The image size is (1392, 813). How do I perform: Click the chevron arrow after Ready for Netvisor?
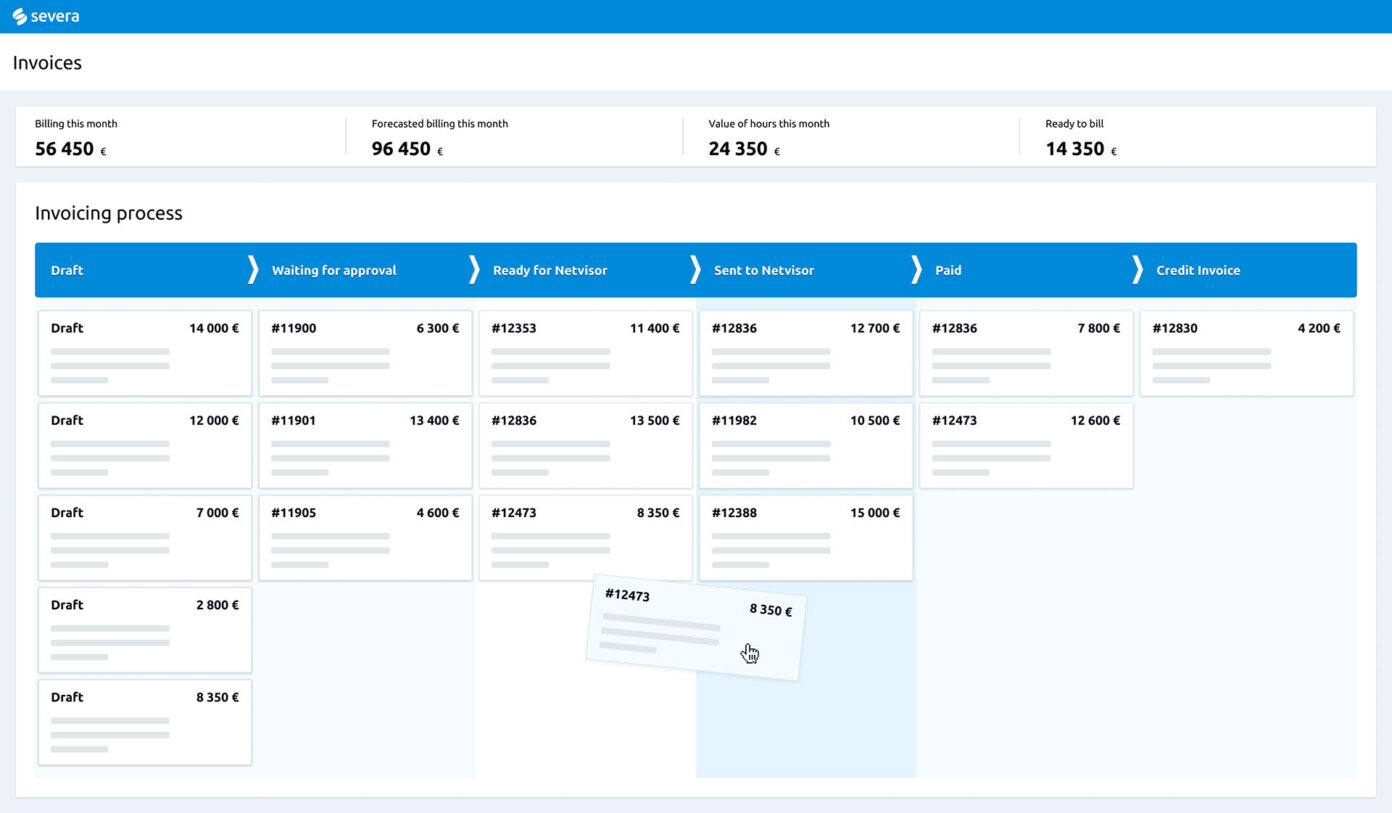pos(695,270)
